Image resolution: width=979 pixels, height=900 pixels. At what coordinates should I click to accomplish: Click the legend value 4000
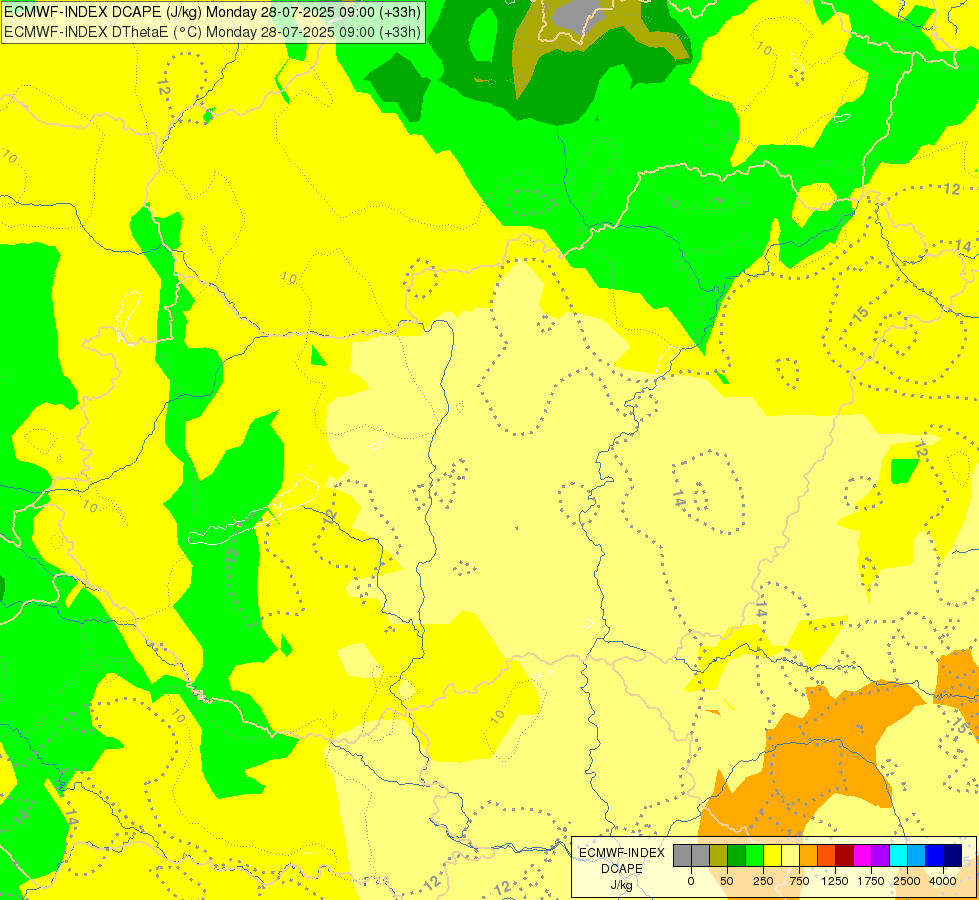(943, 881)
